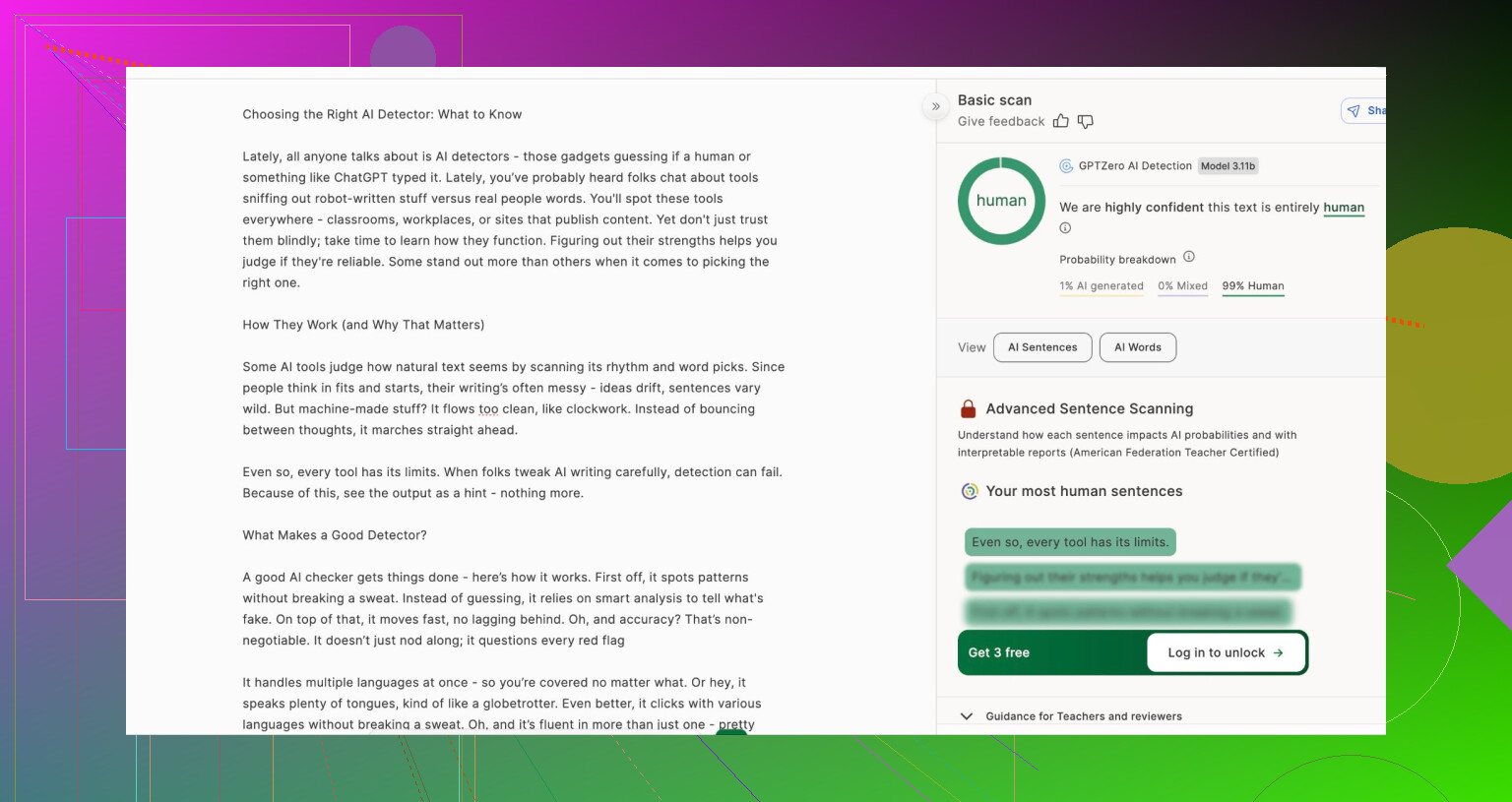Collapse the results panel with double-chevron

[935, 106]
